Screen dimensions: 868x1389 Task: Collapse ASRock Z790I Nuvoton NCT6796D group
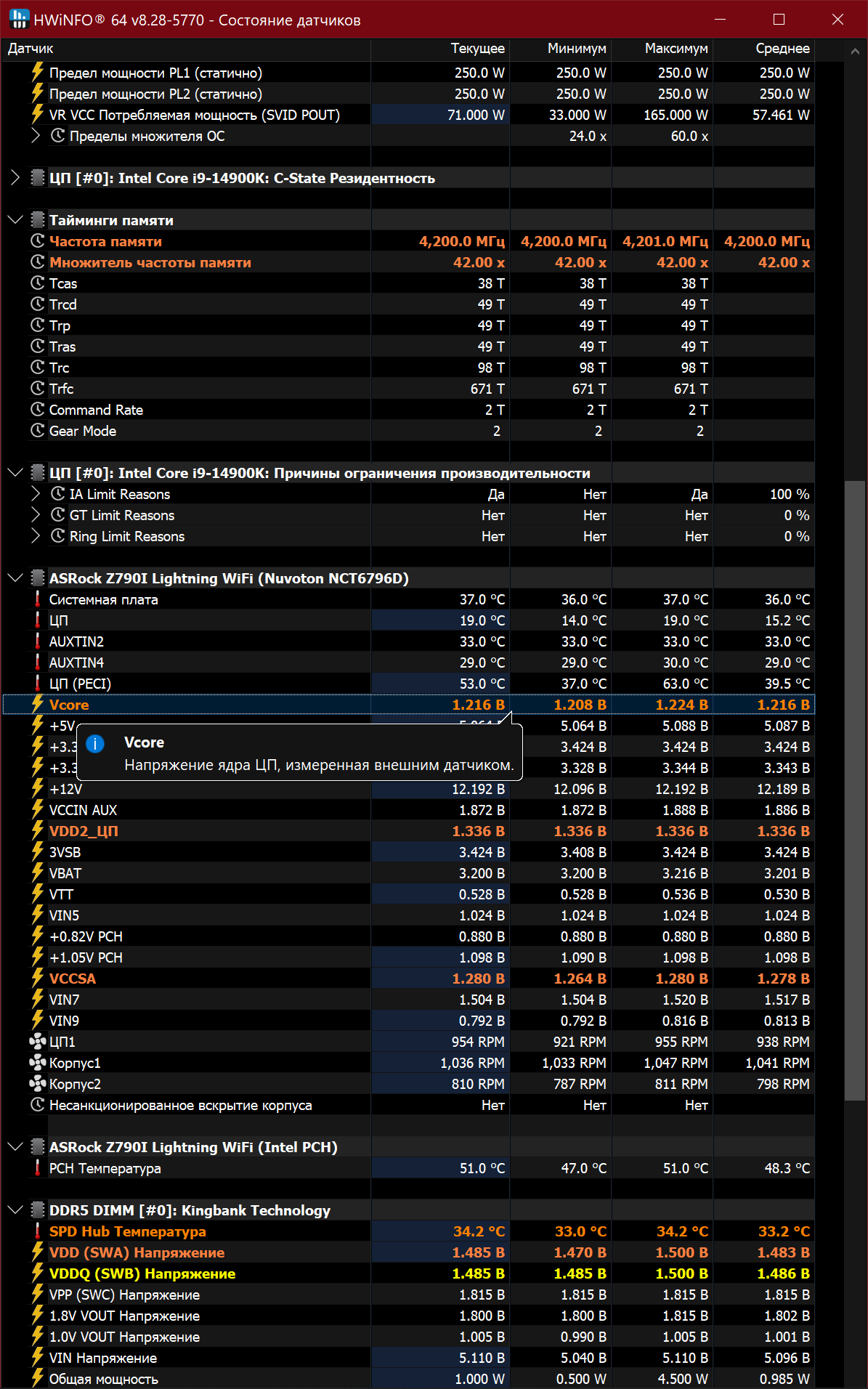(x=15, y=578)
